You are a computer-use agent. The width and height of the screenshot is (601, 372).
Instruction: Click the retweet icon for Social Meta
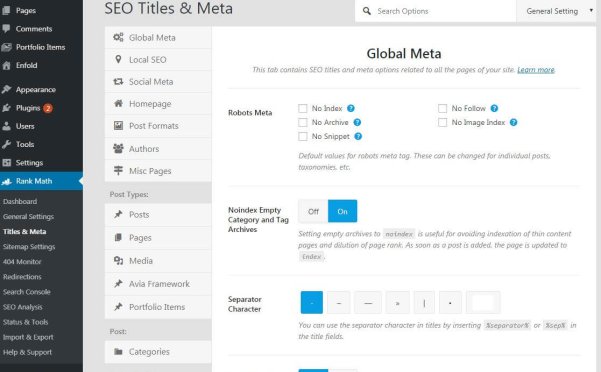(x=118, y=82)
